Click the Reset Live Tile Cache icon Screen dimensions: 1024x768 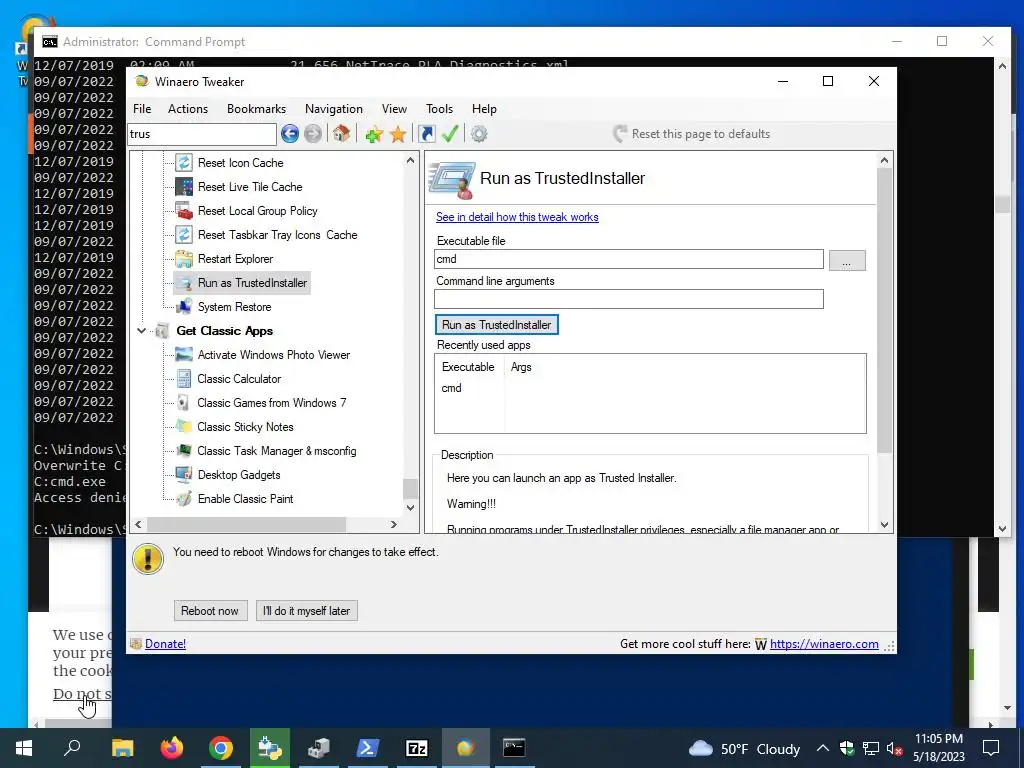coord(184,187)
